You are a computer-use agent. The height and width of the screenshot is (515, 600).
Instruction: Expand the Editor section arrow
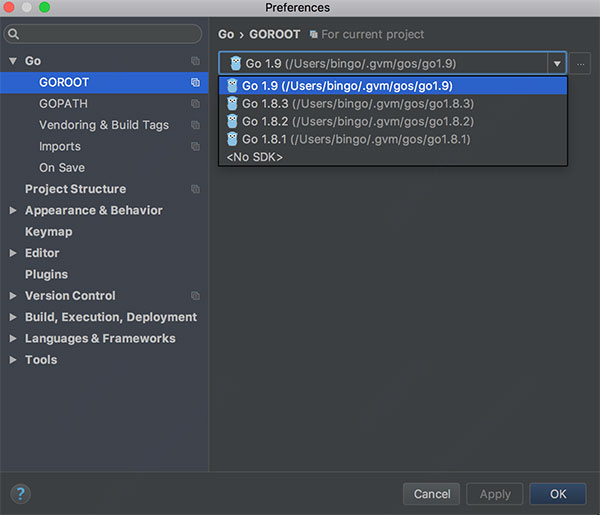[13, 253]
